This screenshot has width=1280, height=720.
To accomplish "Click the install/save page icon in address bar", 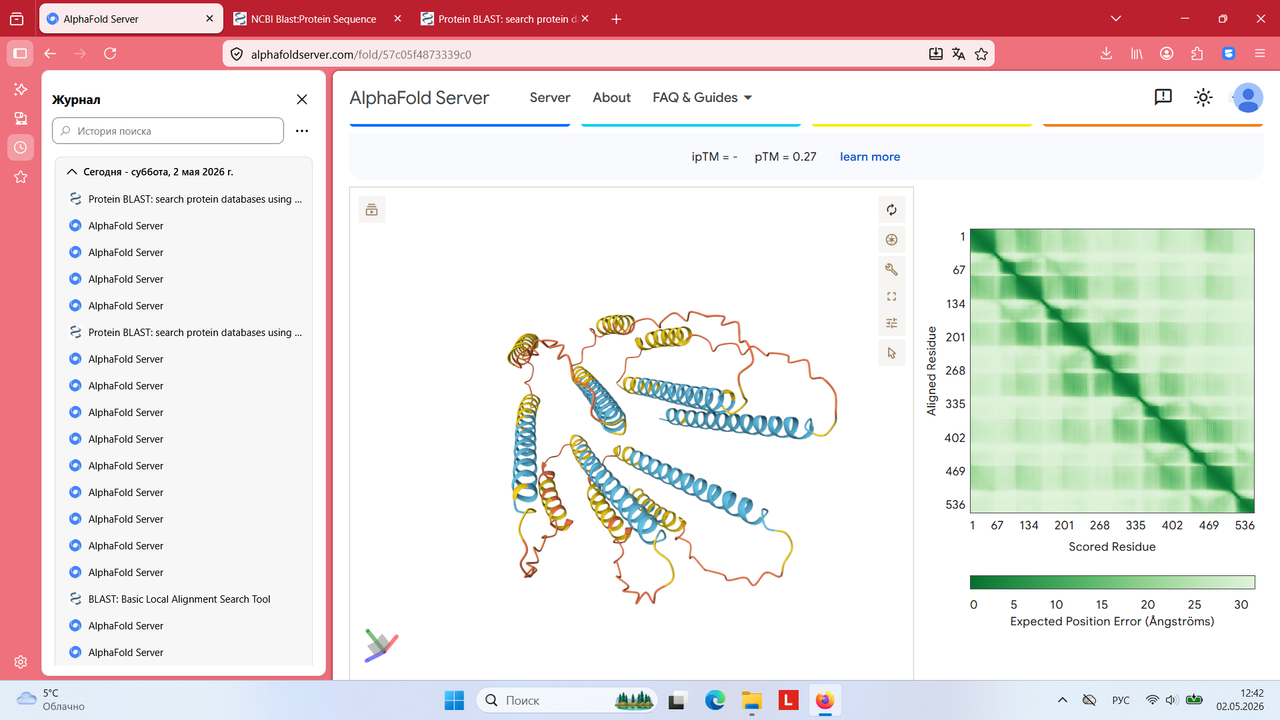I will 936,54.
